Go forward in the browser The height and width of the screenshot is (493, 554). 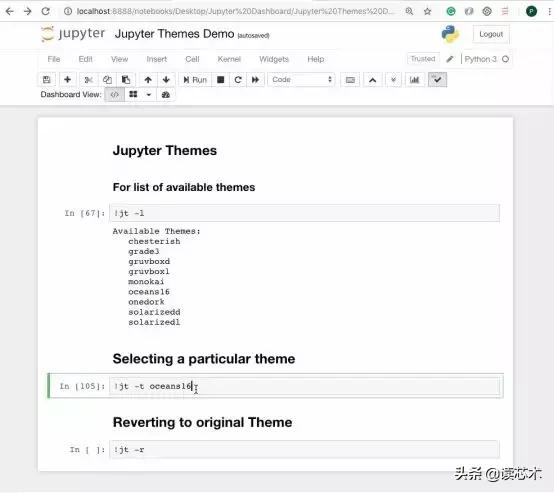(x=28, y=11)
